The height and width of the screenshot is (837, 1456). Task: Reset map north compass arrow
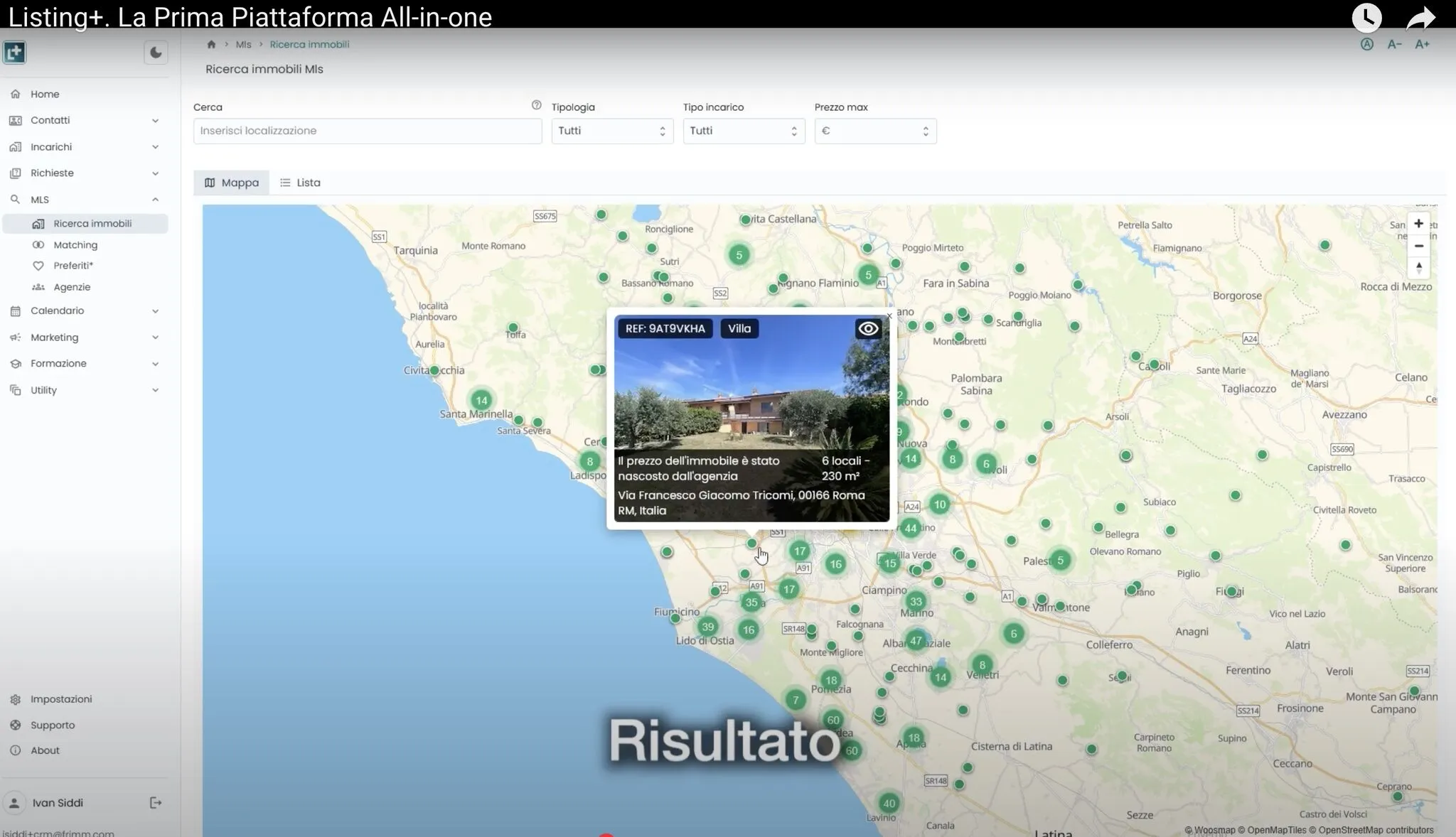pos(1418,268)
